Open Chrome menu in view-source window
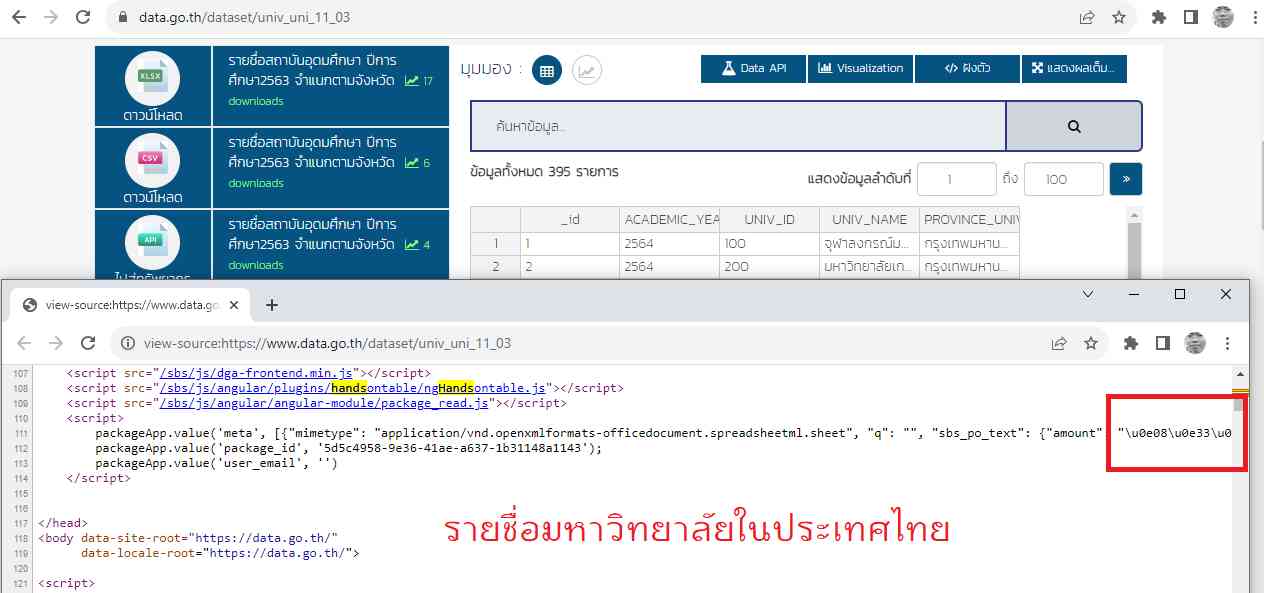The image size is (1264, 593). [x=1228, y=343]
